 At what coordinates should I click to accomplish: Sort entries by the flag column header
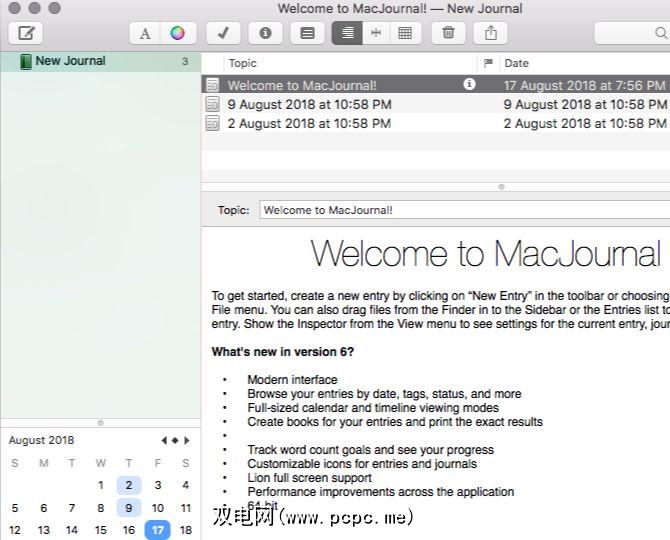click(488, 63)
